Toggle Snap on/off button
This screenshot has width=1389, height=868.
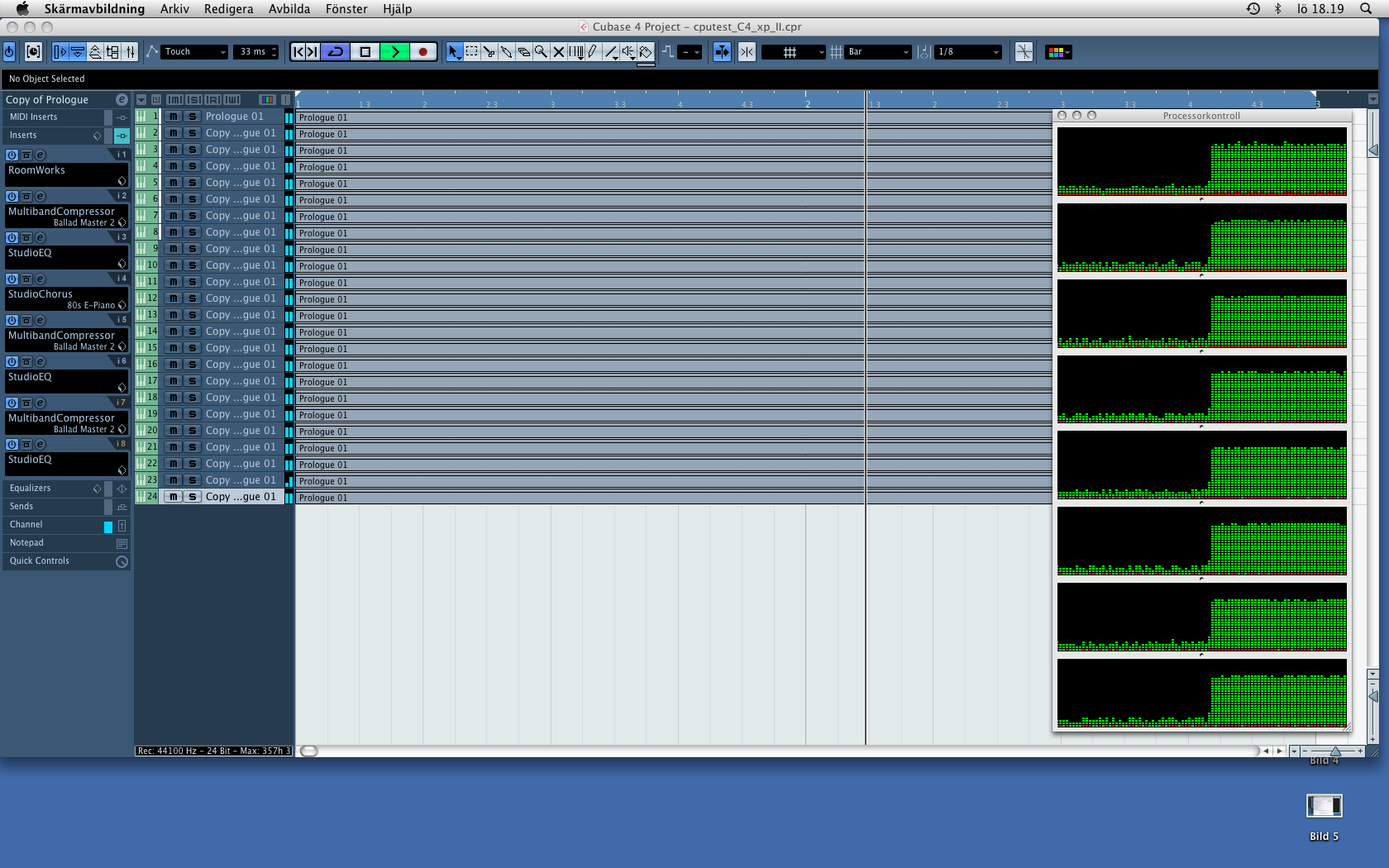(x=747, y=52)
